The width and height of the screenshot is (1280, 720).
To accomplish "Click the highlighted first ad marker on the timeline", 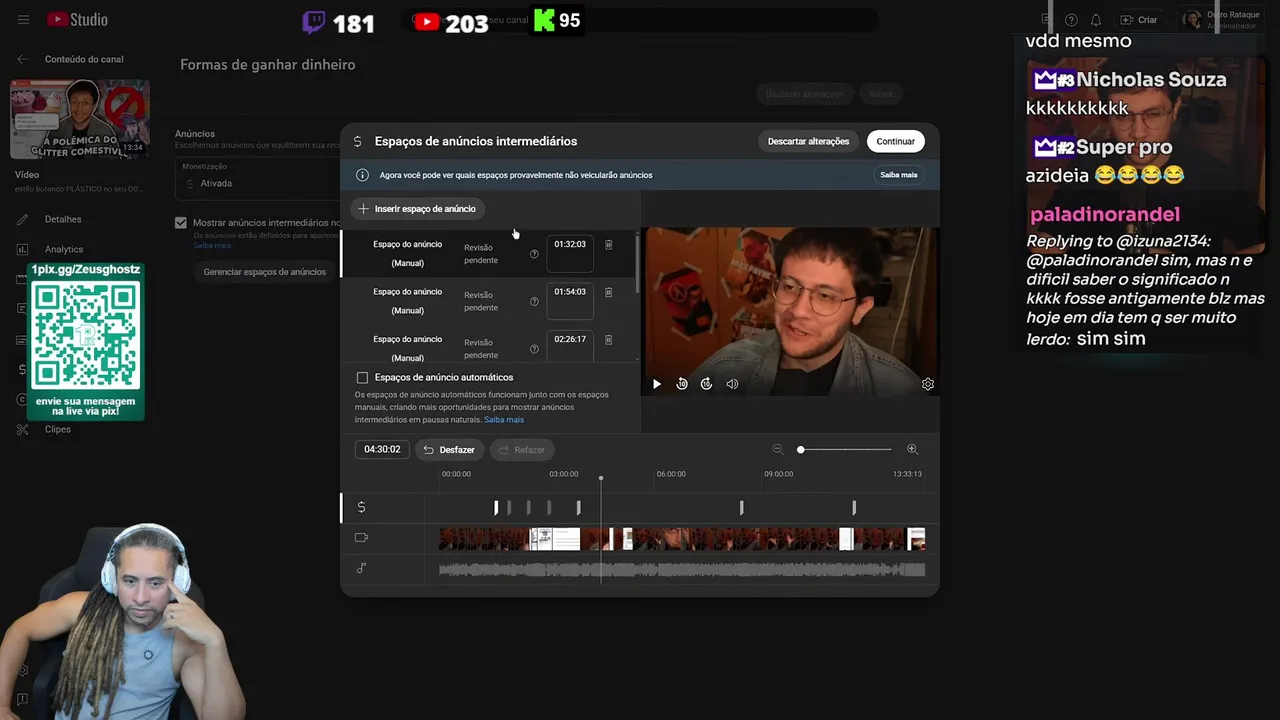I will [496, 508].
